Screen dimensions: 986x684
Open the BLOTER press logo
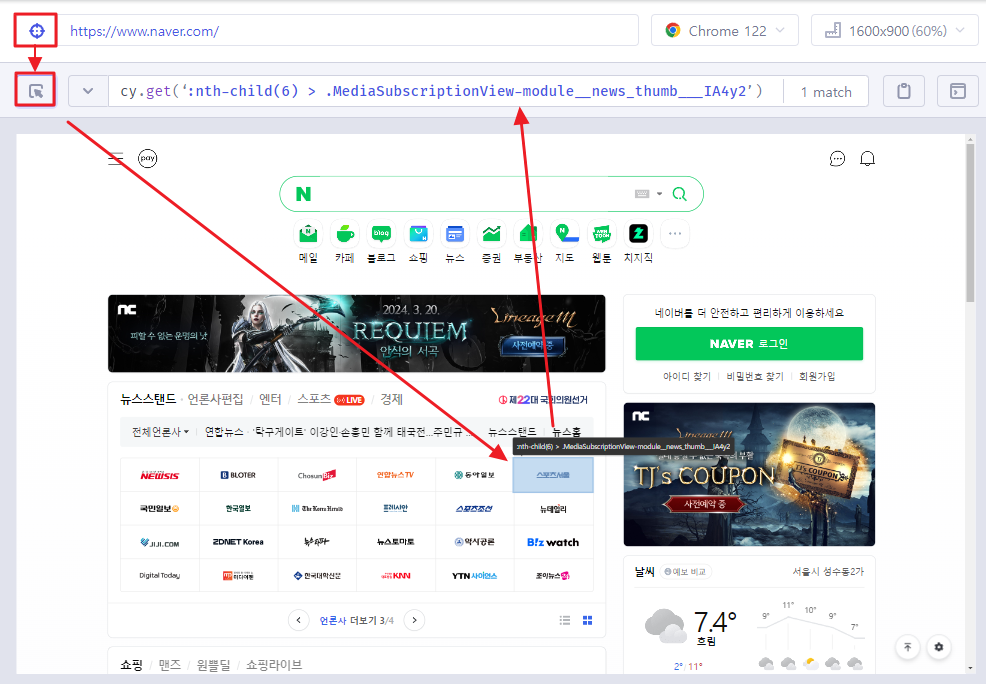point(238,475)
